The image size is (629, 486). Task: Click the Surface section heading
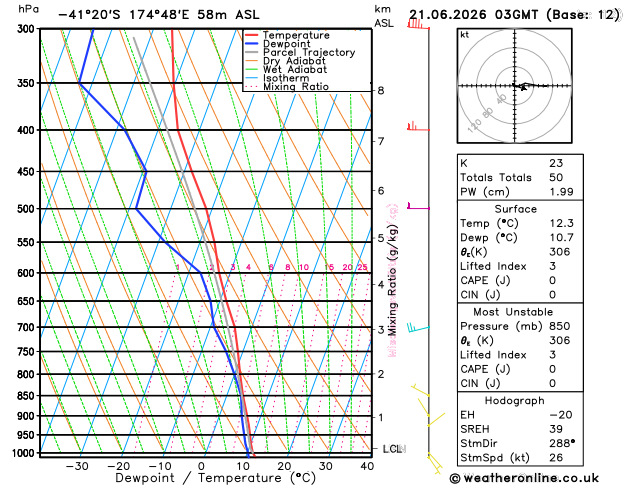pos(515,209)
